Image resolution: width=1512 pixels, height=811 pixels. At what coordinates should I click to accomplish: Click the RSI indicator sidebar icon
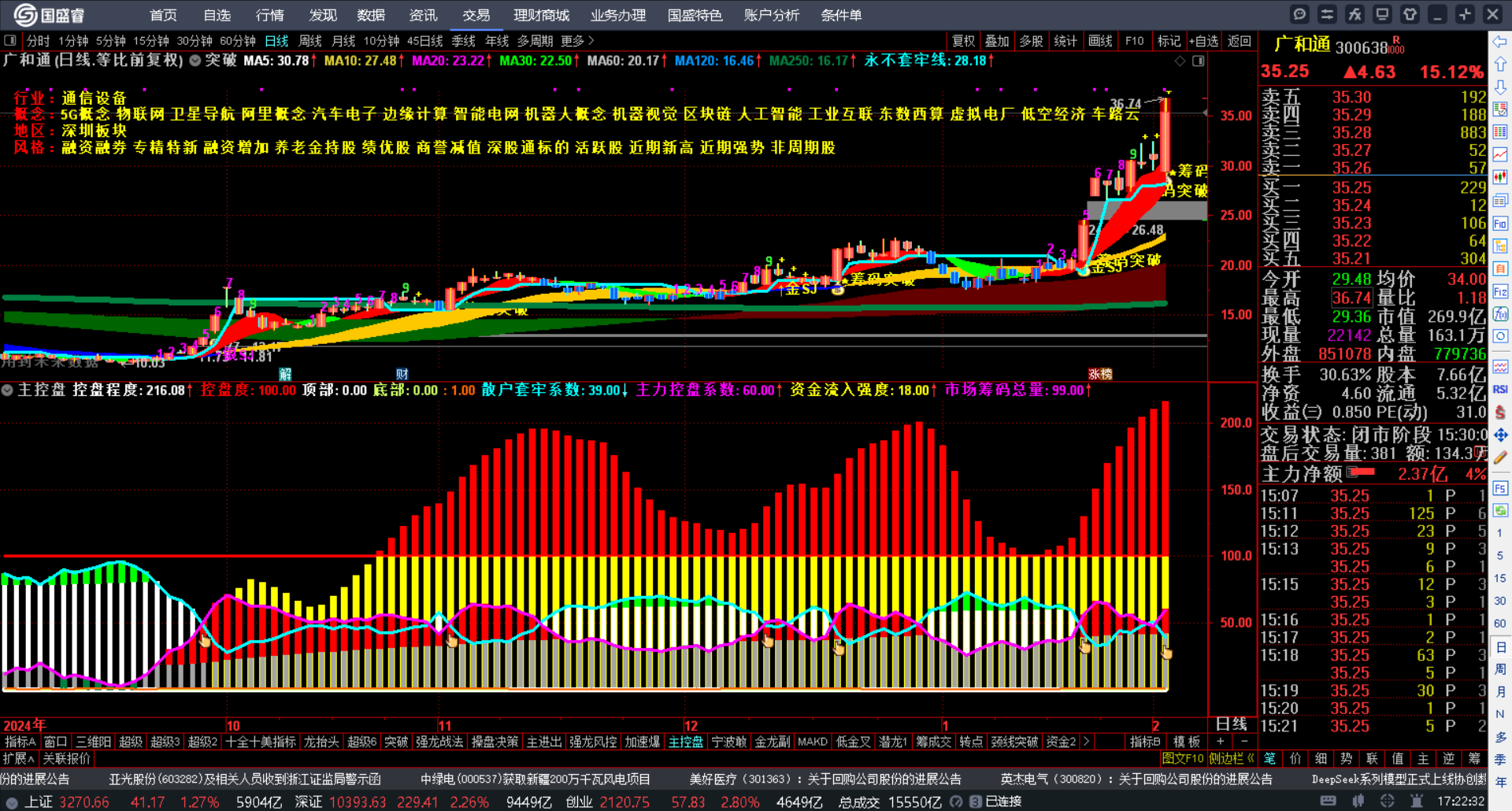tap(1500, 389)
